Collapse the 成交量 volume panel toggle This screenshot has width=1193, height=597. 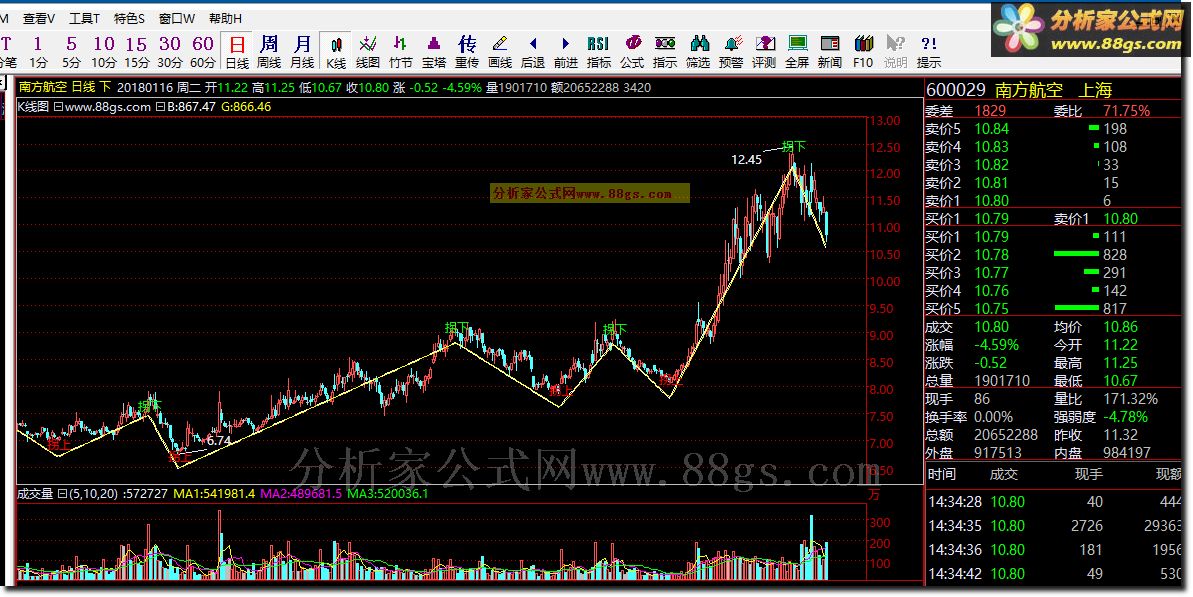(62, 494)
